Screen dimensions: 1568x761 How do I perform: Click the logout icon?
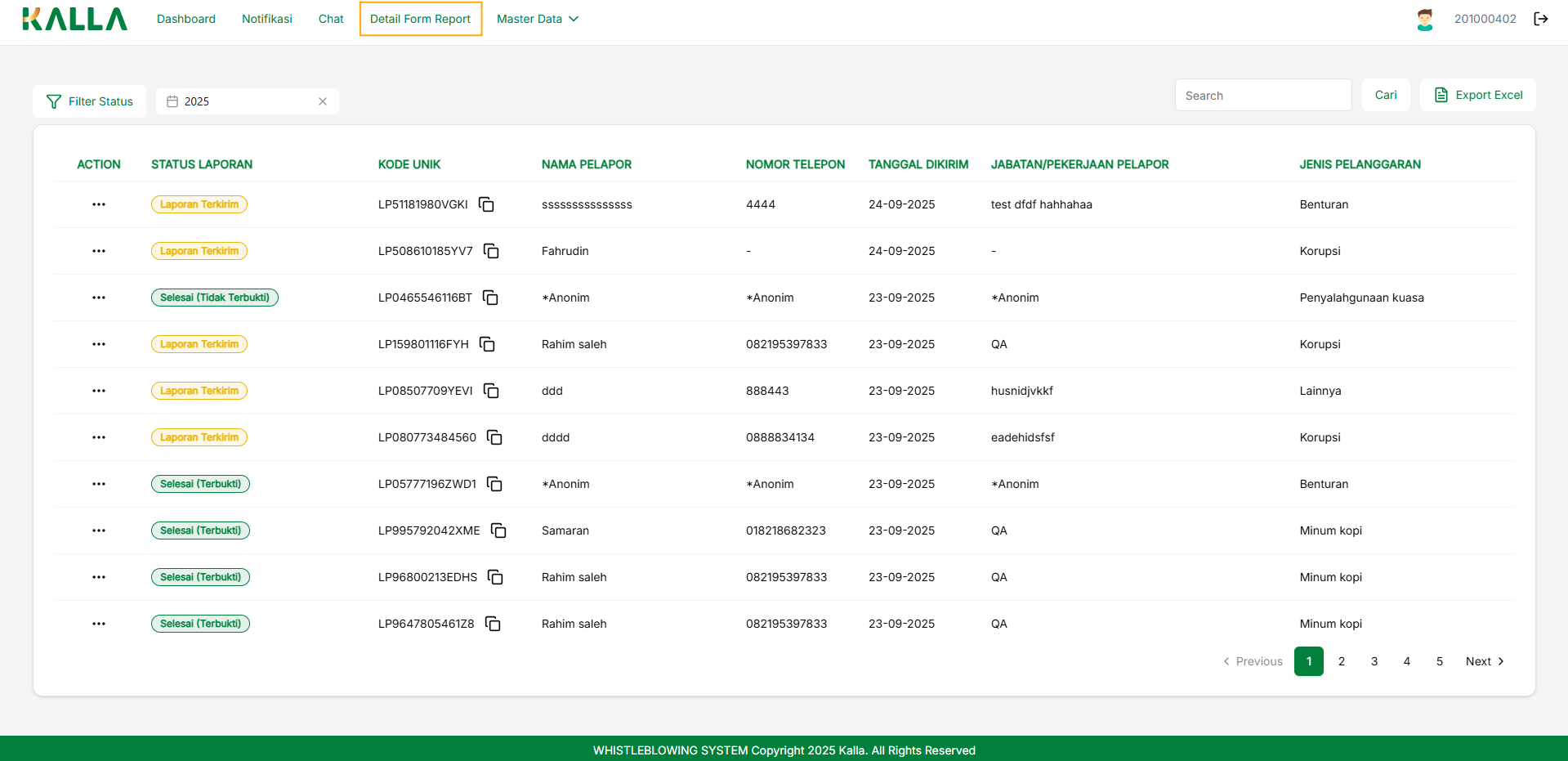(x=1541, y=19)
